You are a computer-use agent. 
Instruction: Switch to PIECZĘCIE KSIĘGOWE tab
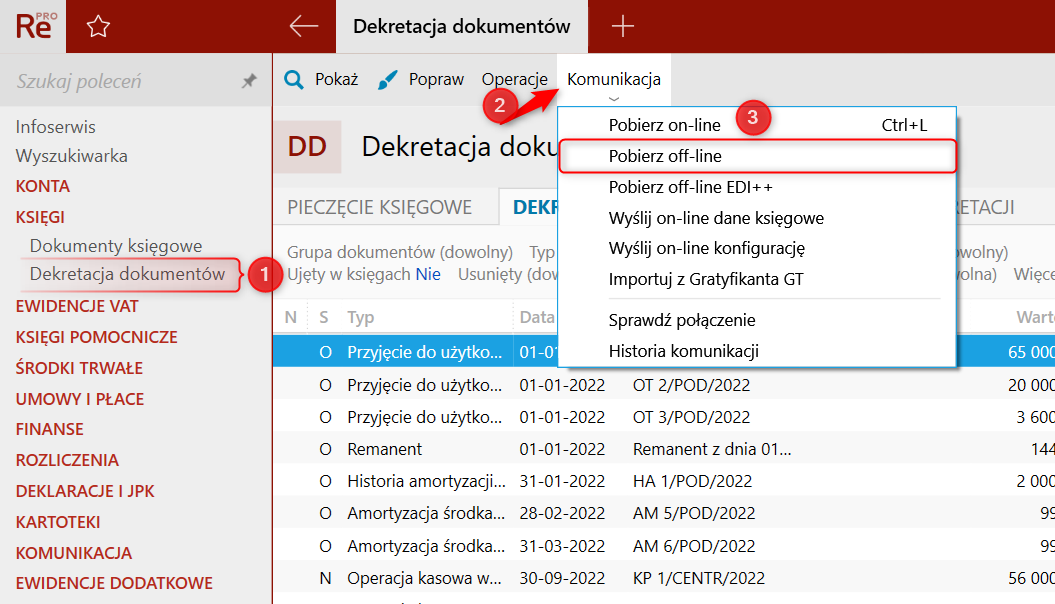[379, 207]
